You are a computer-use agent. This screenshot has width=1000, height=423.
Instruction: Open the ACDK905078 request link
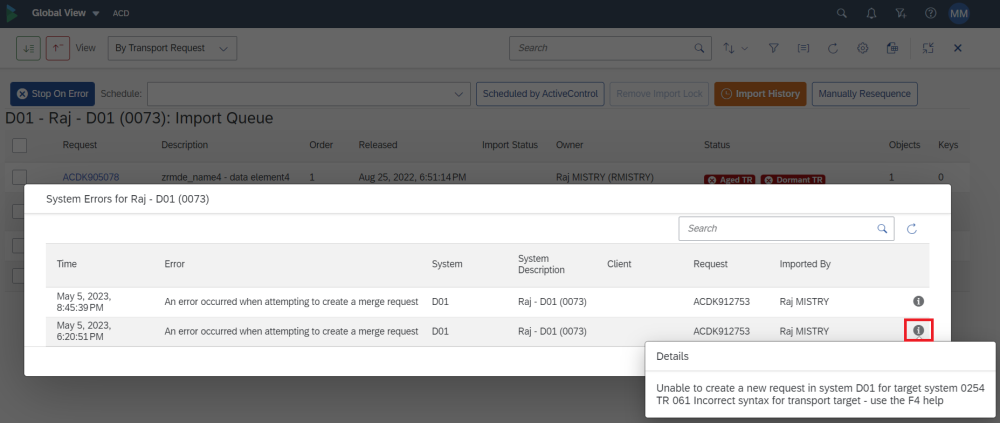(91, 177)
